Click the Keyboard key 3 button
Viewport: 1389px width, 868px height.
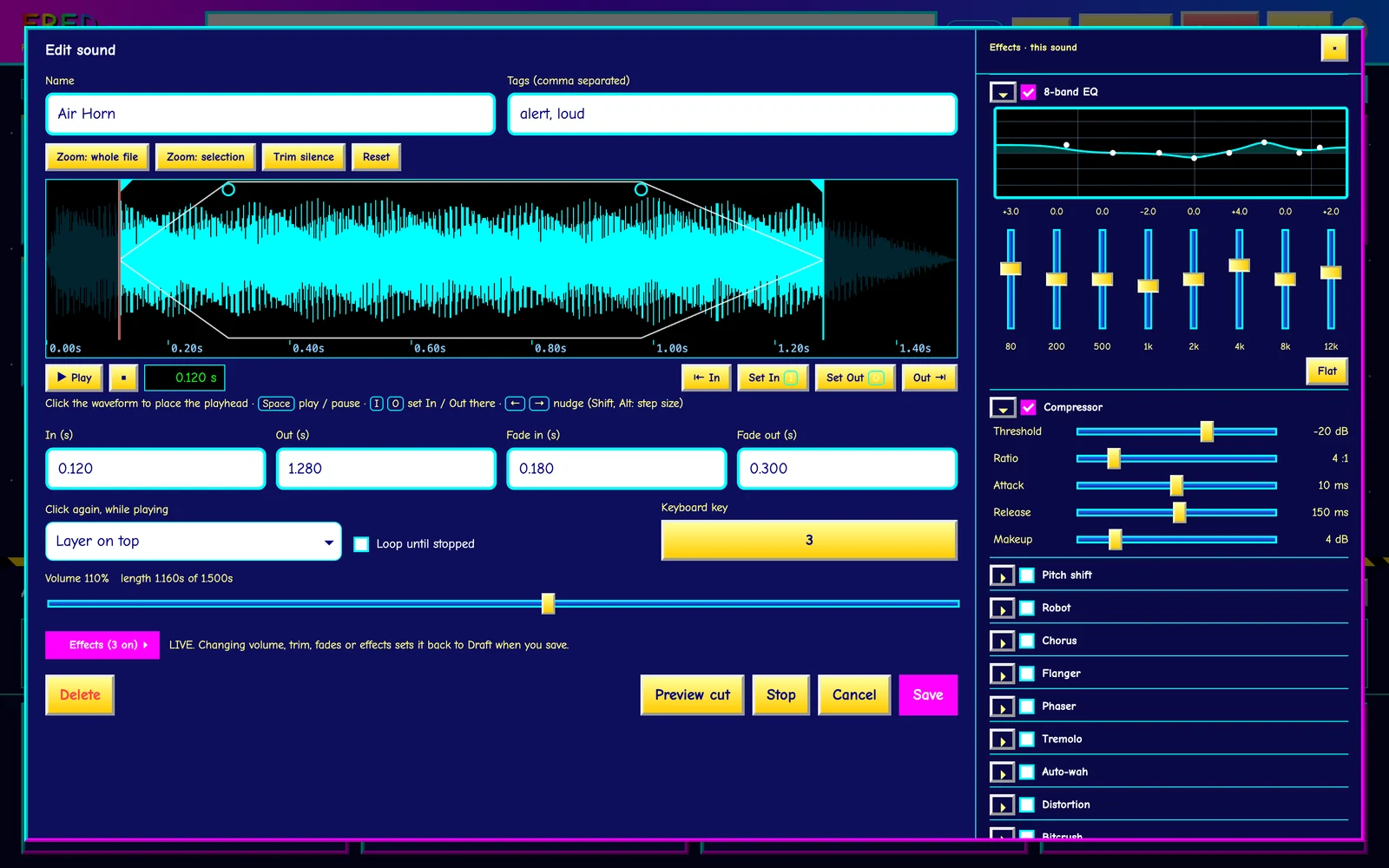click(809, 541)
